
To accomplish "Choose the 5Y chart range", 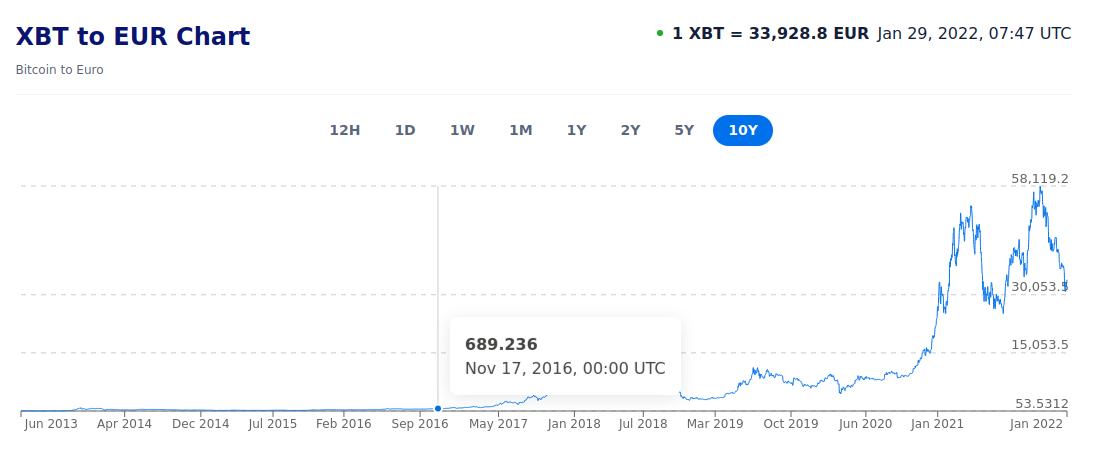I will [684, 130].
